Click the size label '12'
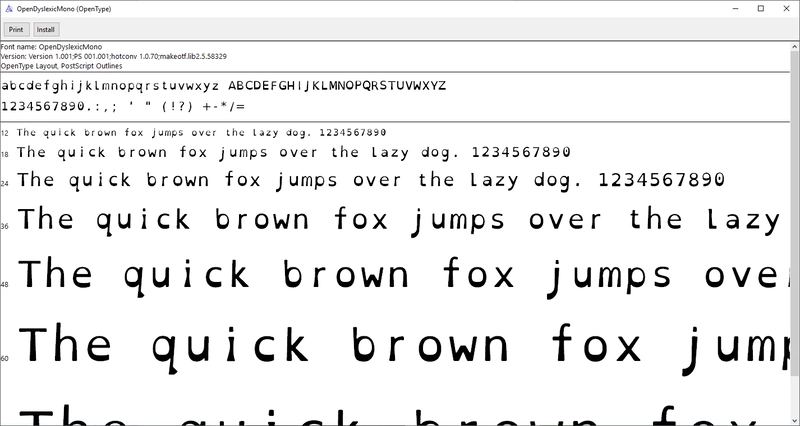800x426 pixels. click(5, 134)
